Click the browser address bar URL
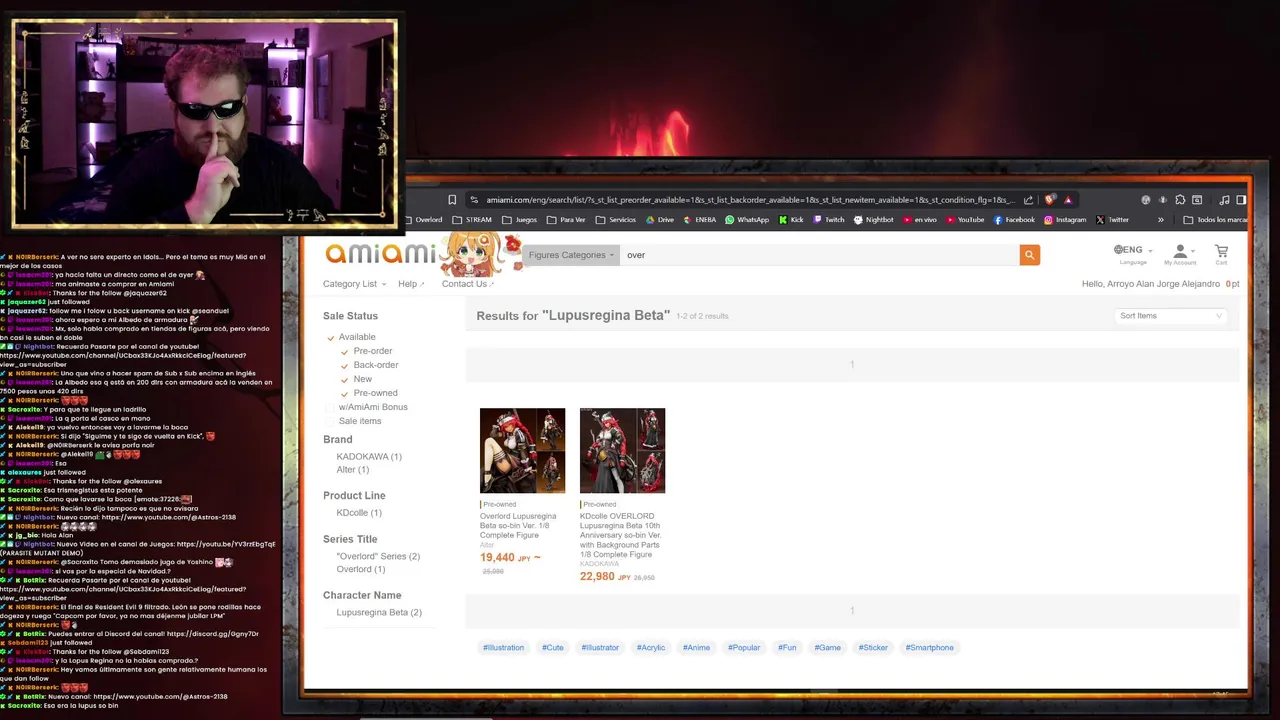 click(750, 200)
